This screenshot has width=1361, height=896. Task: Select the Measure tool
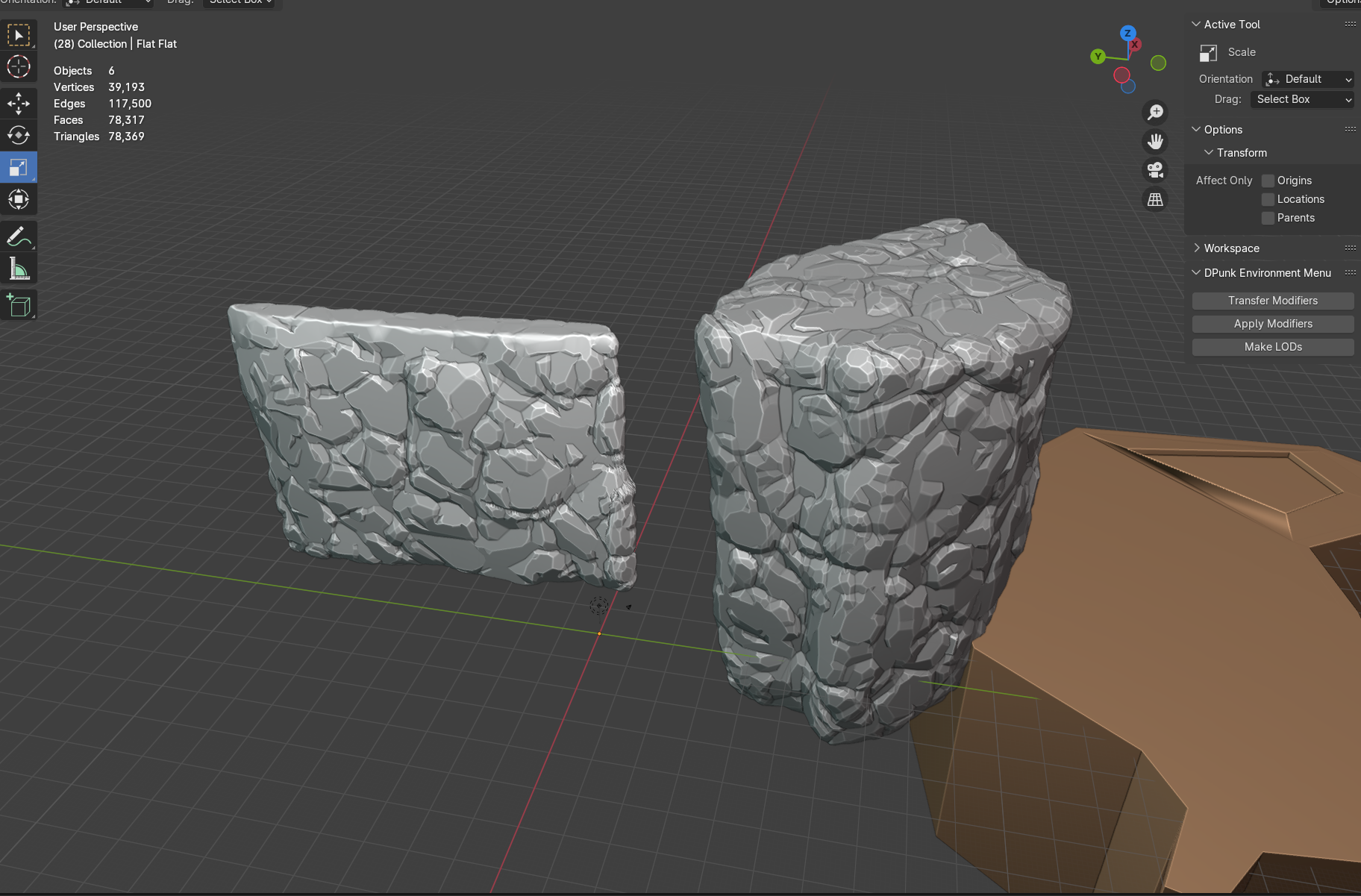[19, 269]
